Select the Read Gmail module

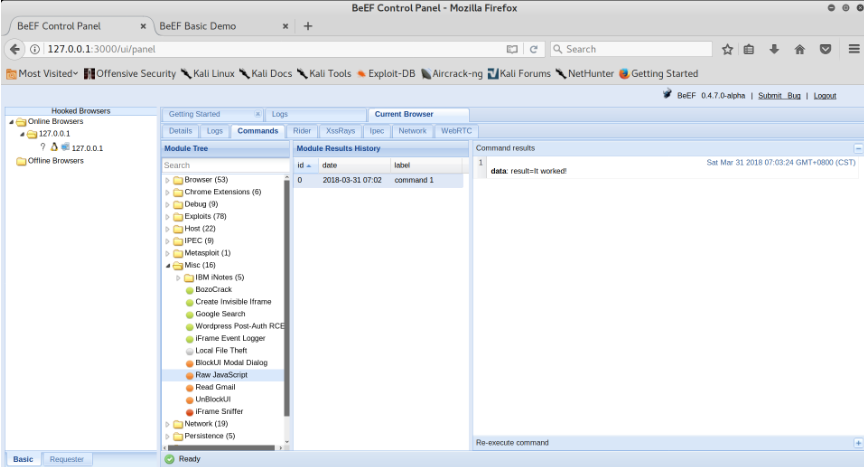click(215, 387)
